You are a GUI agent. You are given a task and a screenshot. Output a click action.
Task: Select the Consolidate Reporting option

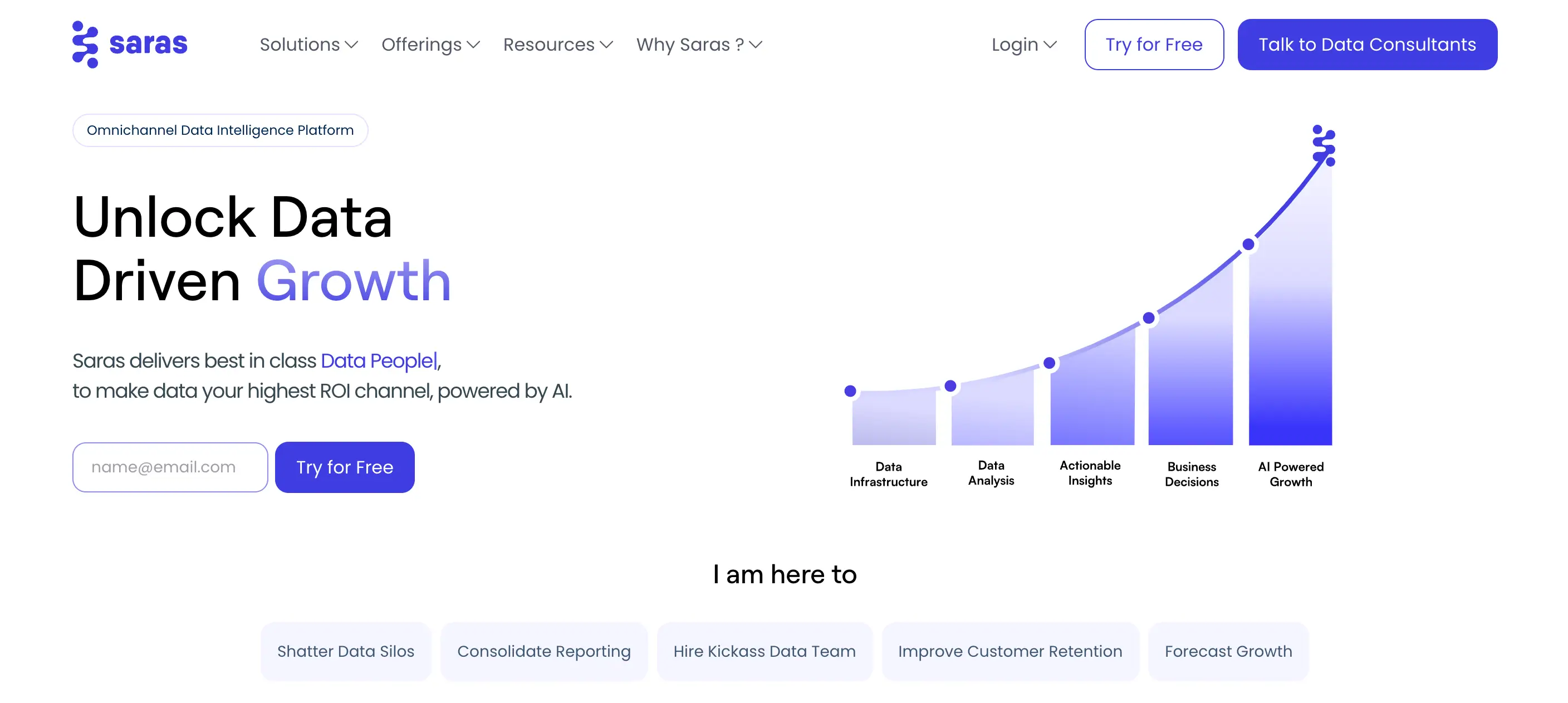(543, 651)
